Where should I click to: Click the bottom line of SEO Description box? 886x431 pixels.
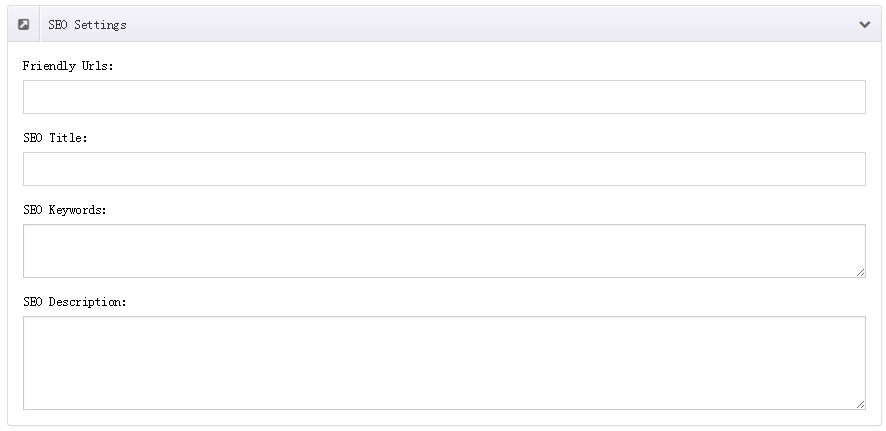tap(444, 409)
